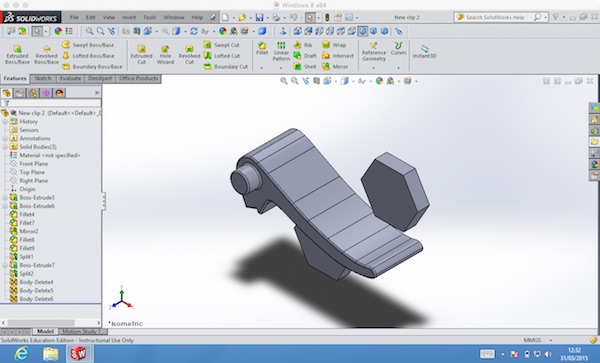Viewport: 600px width, 363px height.
Task: Open the File menu
Action: (74, 17)
